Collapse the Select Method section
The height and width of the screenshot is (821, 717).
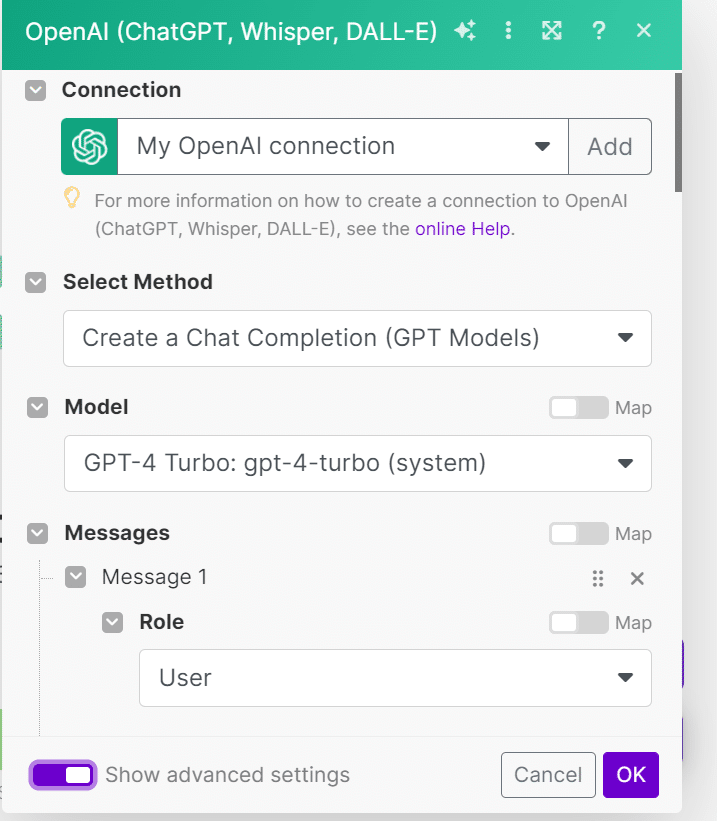click(36, 283)
